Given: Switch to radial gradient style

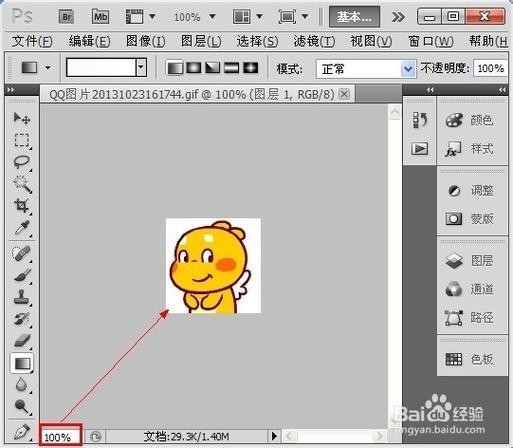Looking at the screenshot, I should click(x=193, y=68).
